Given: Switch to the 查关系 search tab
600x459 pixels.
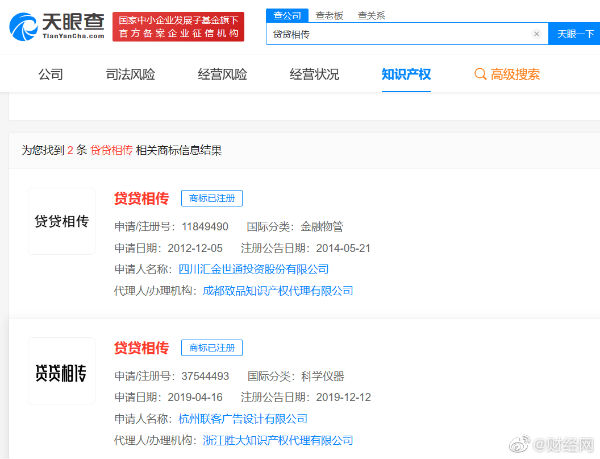Looking at the screenshot, I should point(371,15).
